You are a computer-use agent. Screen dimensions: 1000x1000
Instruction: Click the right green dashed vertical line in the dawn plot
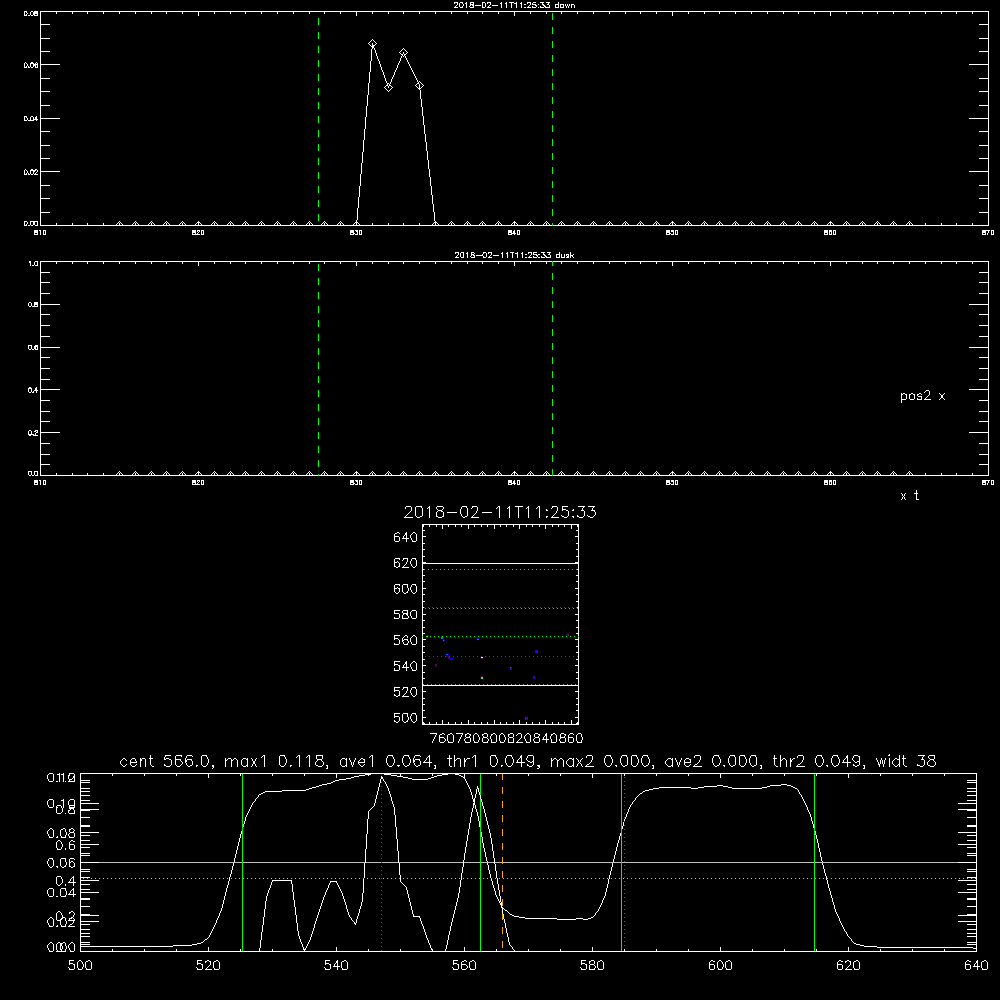(552, 118)
